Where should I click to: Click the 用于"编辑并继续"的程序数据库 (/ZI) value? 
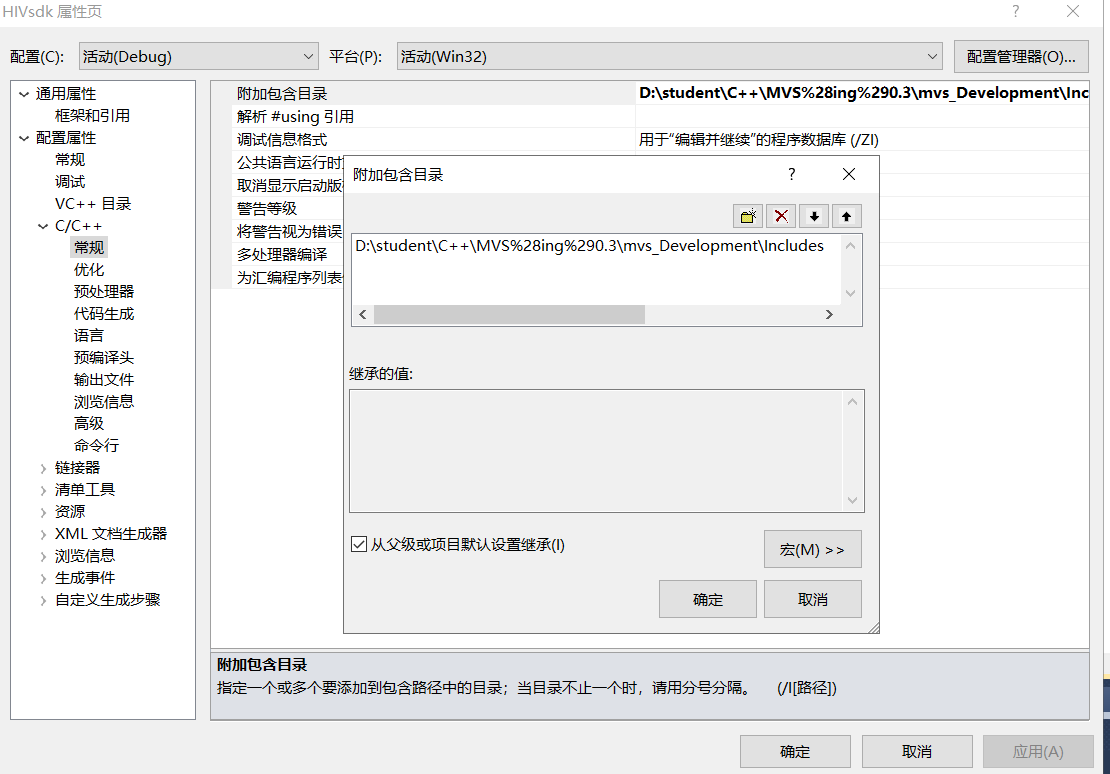(x=758, y=140)
